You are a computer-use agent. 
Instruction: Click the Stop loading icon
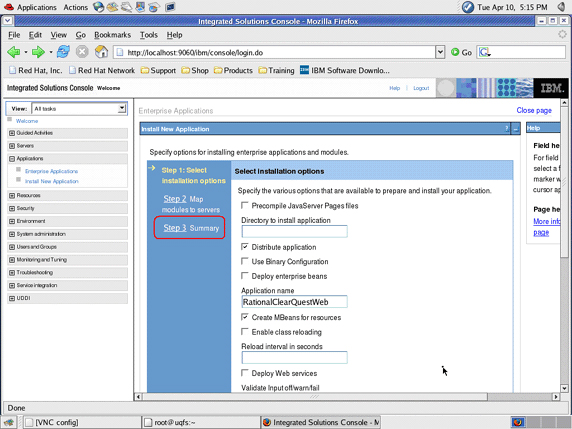click(82, 52)
